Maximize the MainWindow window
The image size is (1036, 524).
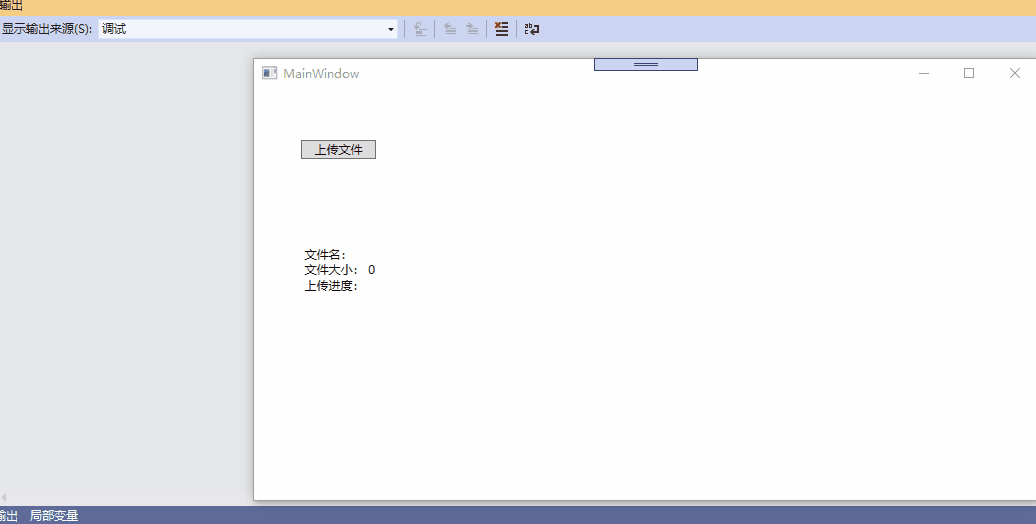969,73
